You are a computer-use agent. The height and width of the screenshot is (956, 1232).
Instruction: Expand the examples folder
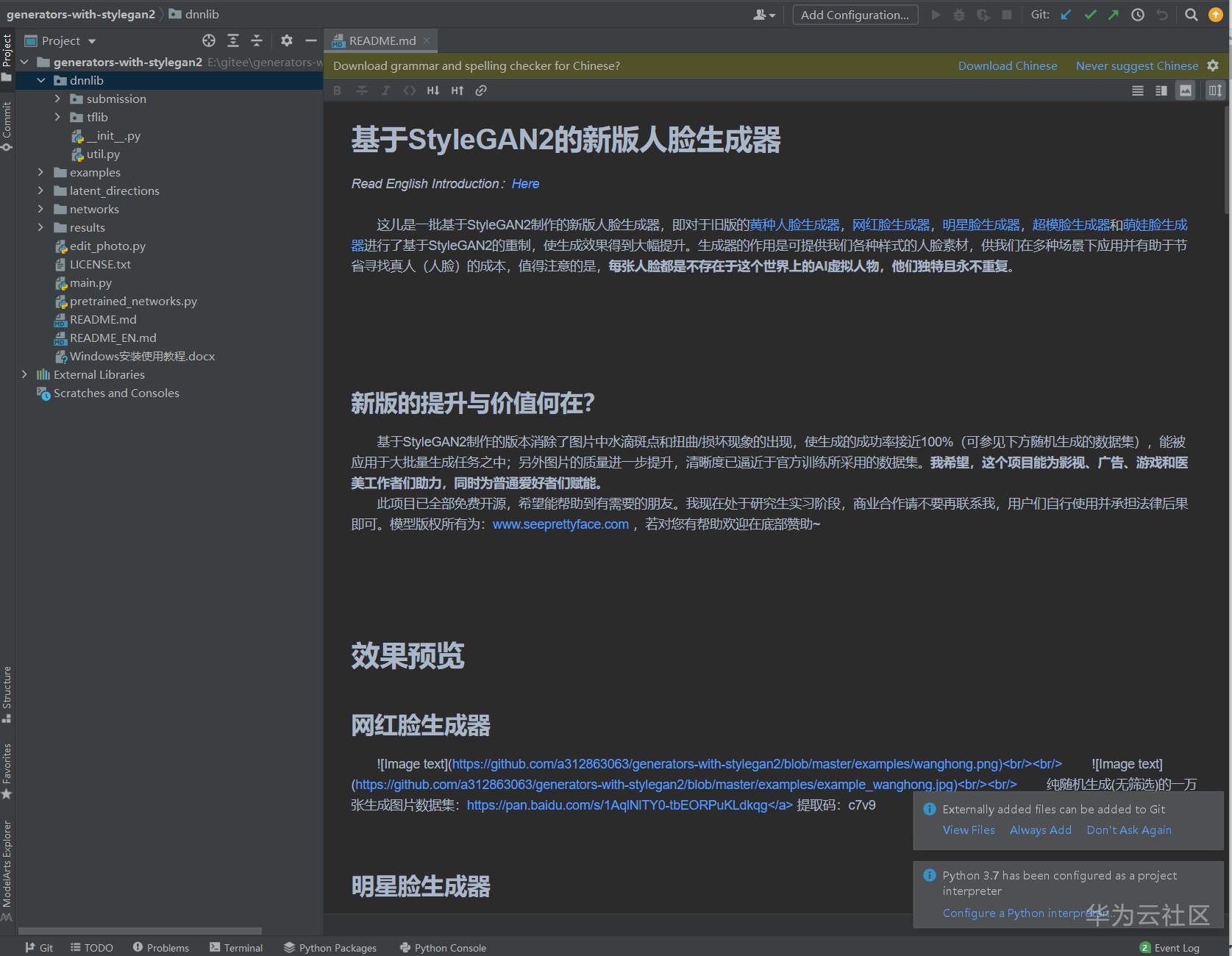(41, 172)
